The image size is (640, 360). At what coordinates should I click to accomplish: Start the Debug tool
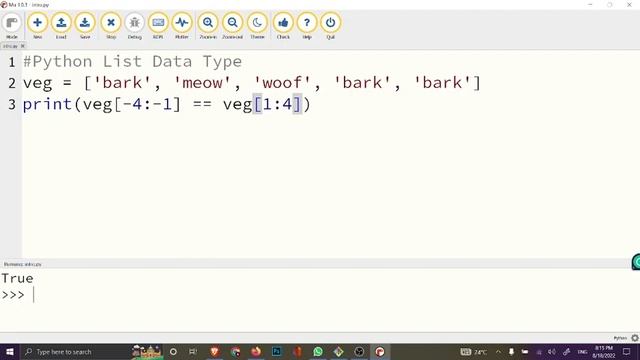(x=134, y=26)
